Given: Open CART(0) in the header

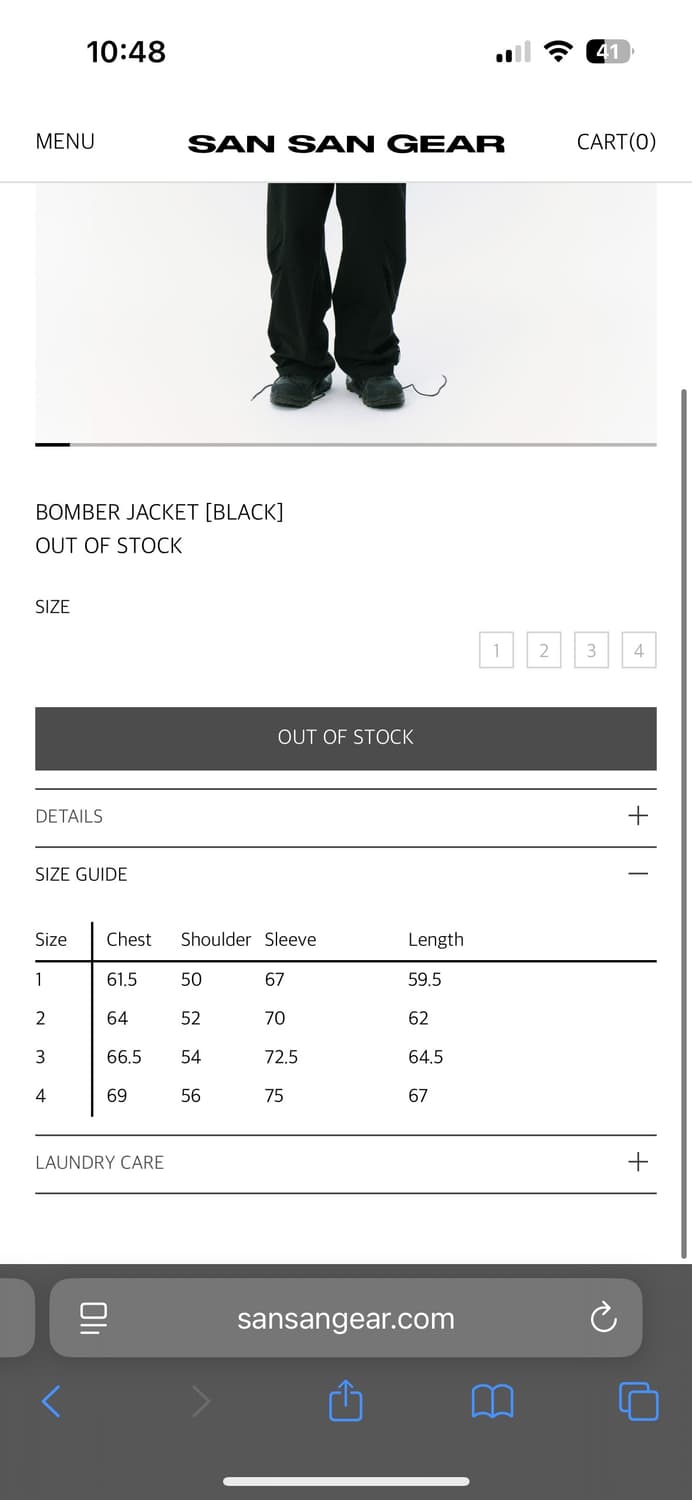Looking at the screenshot, I should (616, 142).
